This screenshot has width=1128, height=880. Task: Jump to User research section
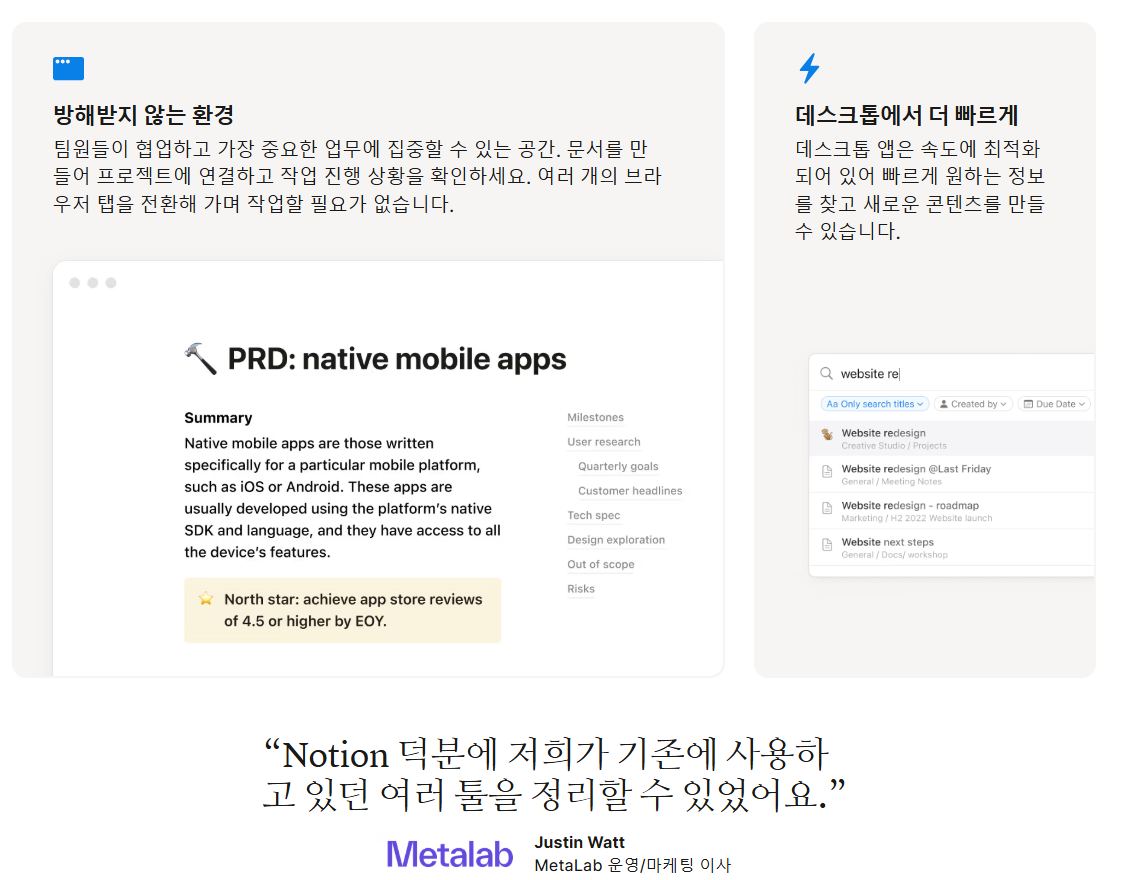click(604, 442)
